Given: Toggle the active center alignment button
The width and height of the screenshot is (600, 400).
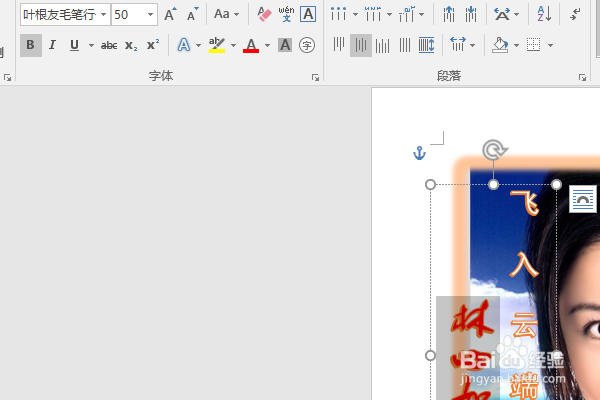Looking at the screenshot, I should point(361,45).
